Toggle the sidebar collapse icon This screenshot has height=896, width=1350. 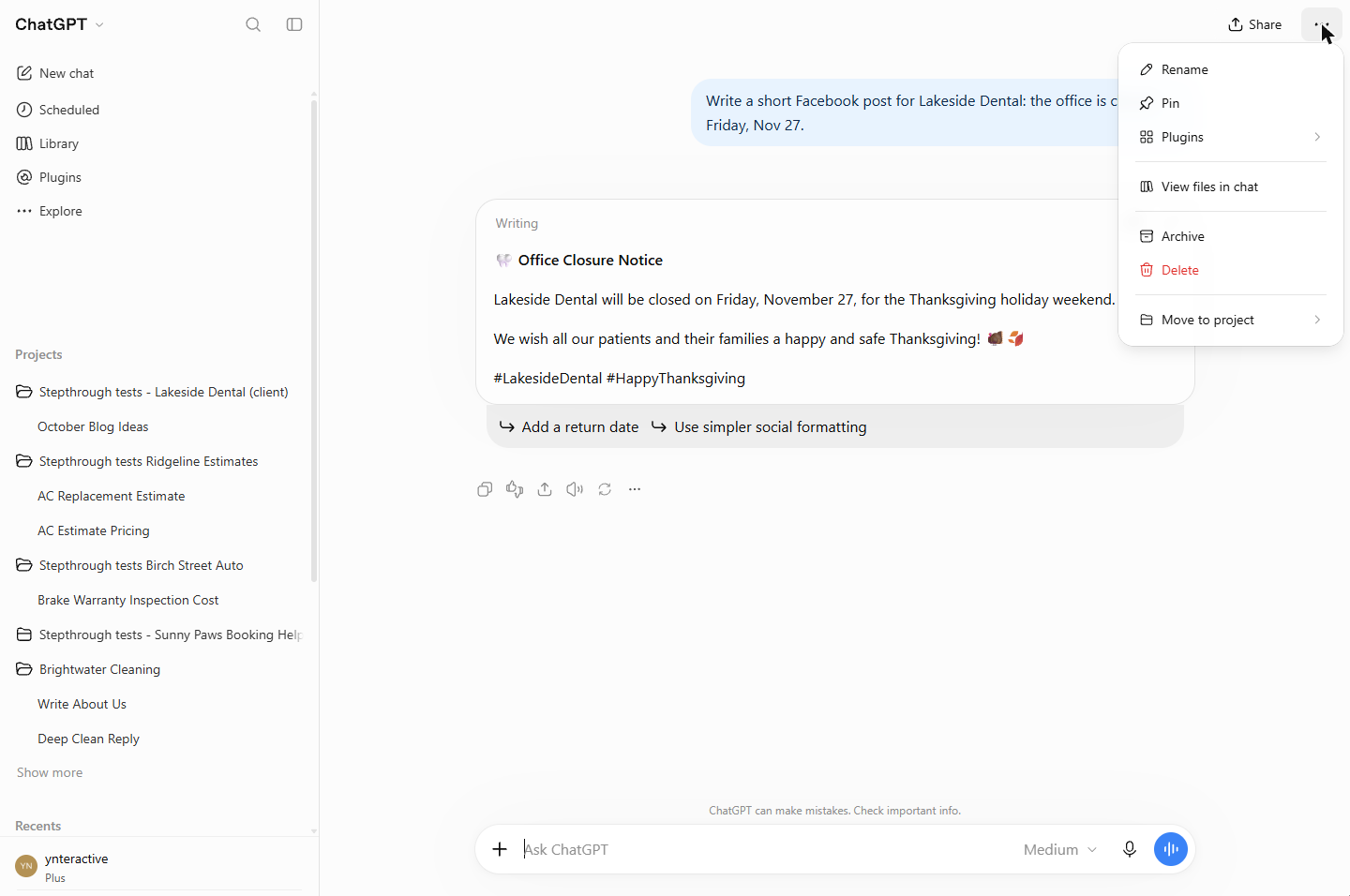[294, 24]
